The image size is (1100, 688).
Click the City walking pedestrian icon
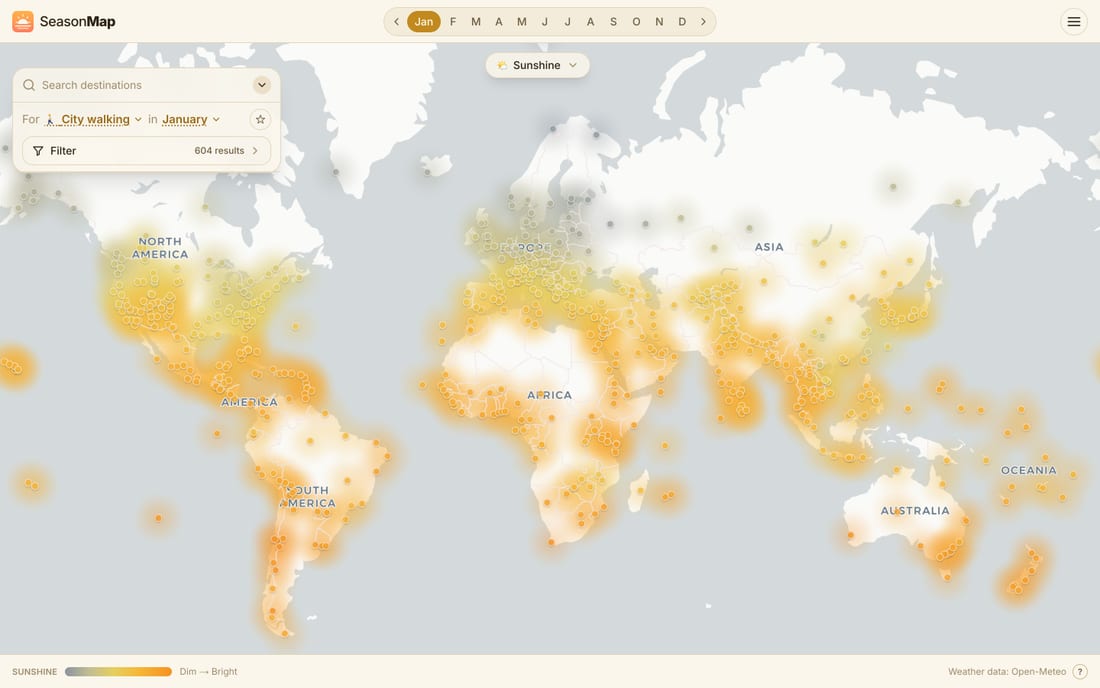(x=51, y=120)
